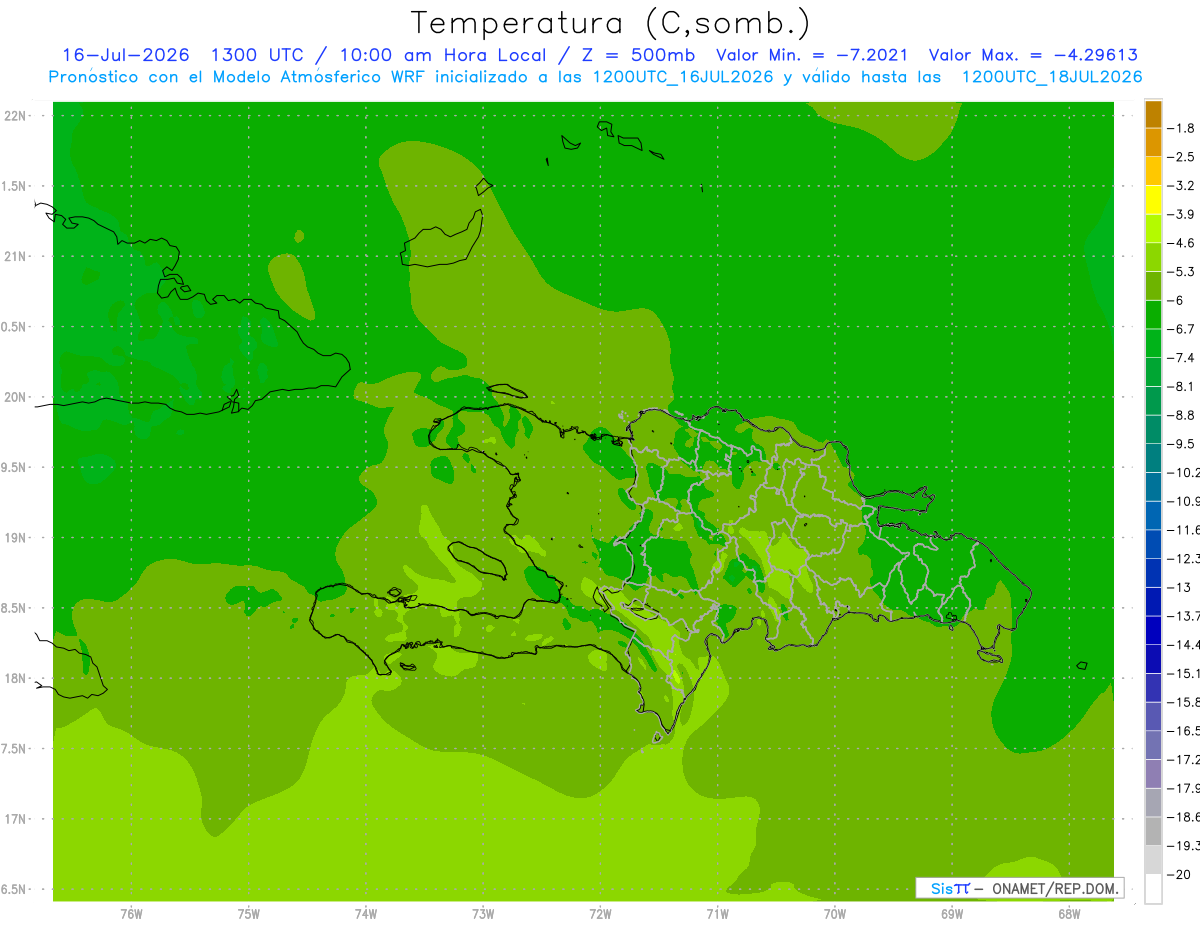Image resolution: width=1200 pixels, height=927 pixels.
Task: Click the "Valor Max. = -4.29613" text
Action: click(x=1033, y=55)
